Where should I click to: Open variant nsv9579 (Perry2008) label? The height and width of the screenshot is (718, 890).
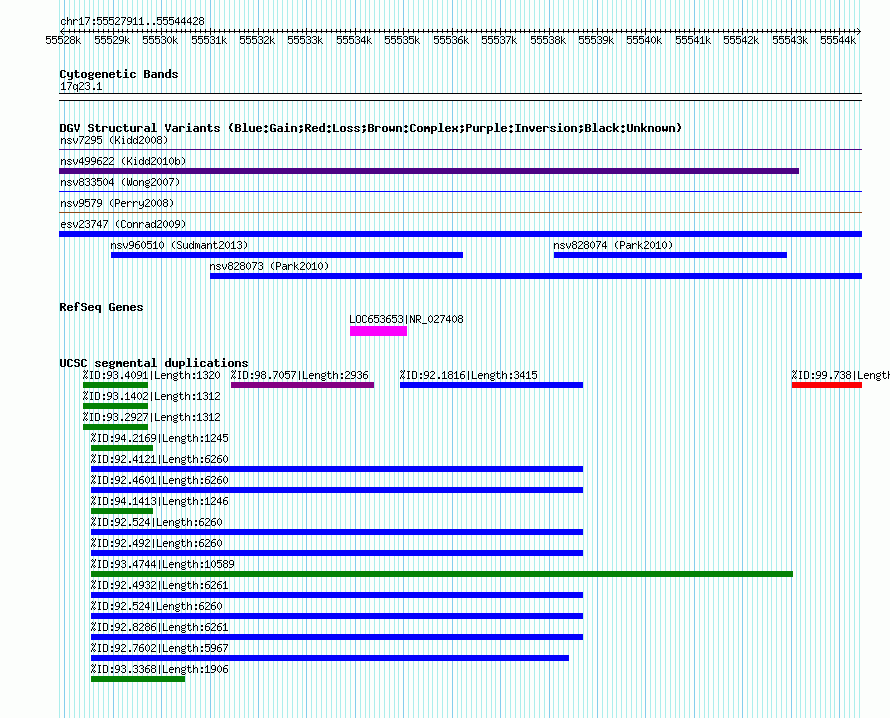[117, 203]
